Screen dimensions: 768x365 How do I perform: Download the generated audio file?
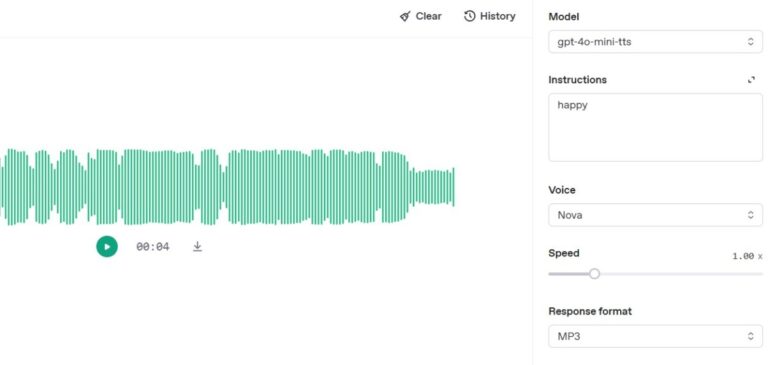(197, 246)
